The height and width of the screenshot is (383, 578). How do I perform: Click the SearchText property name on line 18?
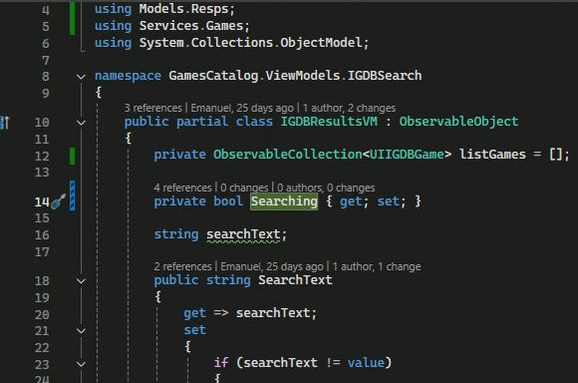coord(295,280)
